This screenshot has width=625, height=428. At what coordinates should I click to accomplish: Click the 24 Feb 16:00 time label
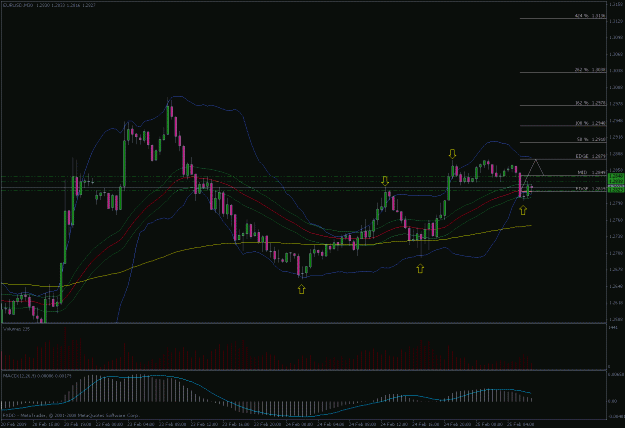(x=425, y=424)
